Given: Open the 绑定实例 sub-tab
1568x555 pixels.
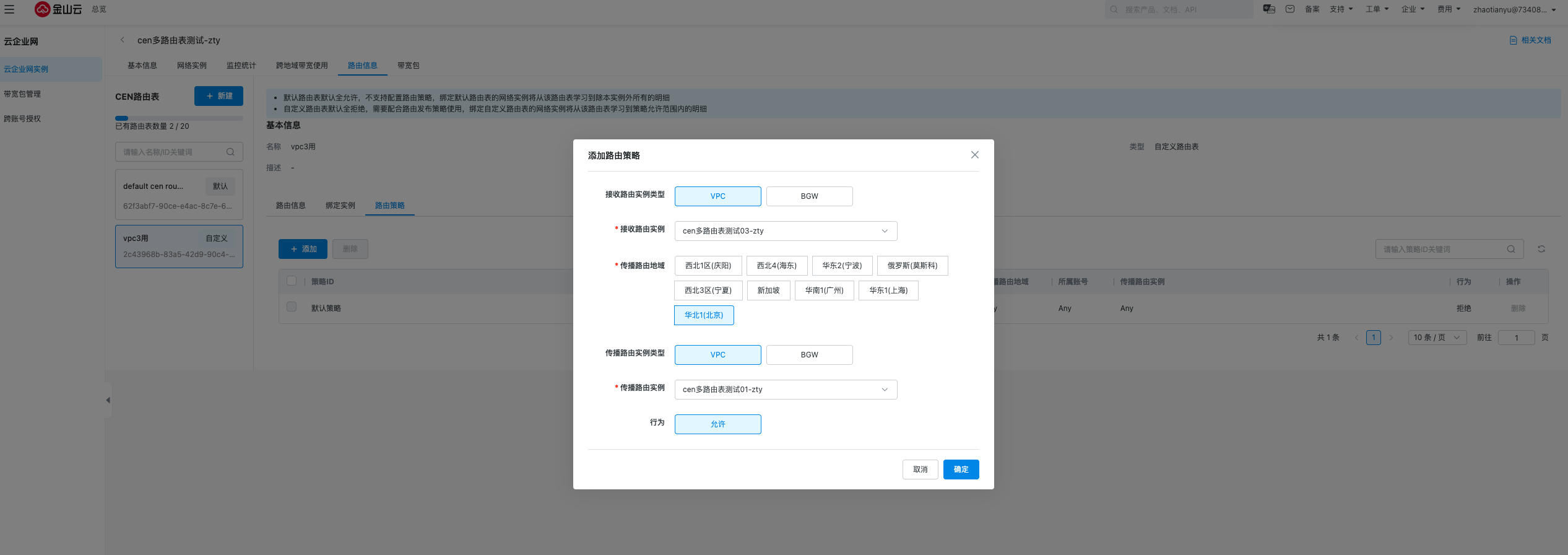Looking at the screenshot, I should point(340,206).
